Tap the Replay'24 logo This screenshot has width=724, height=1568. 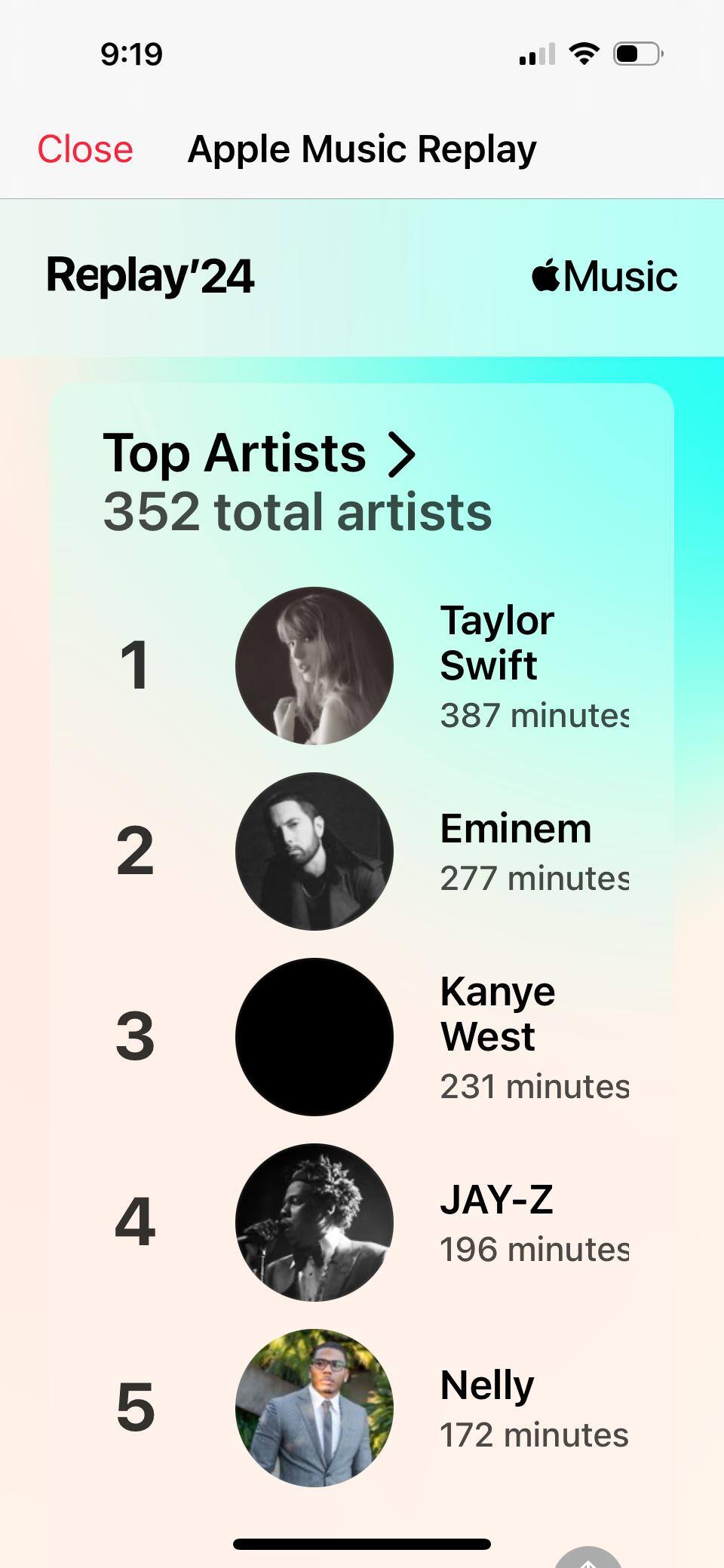tap(150, 275)
